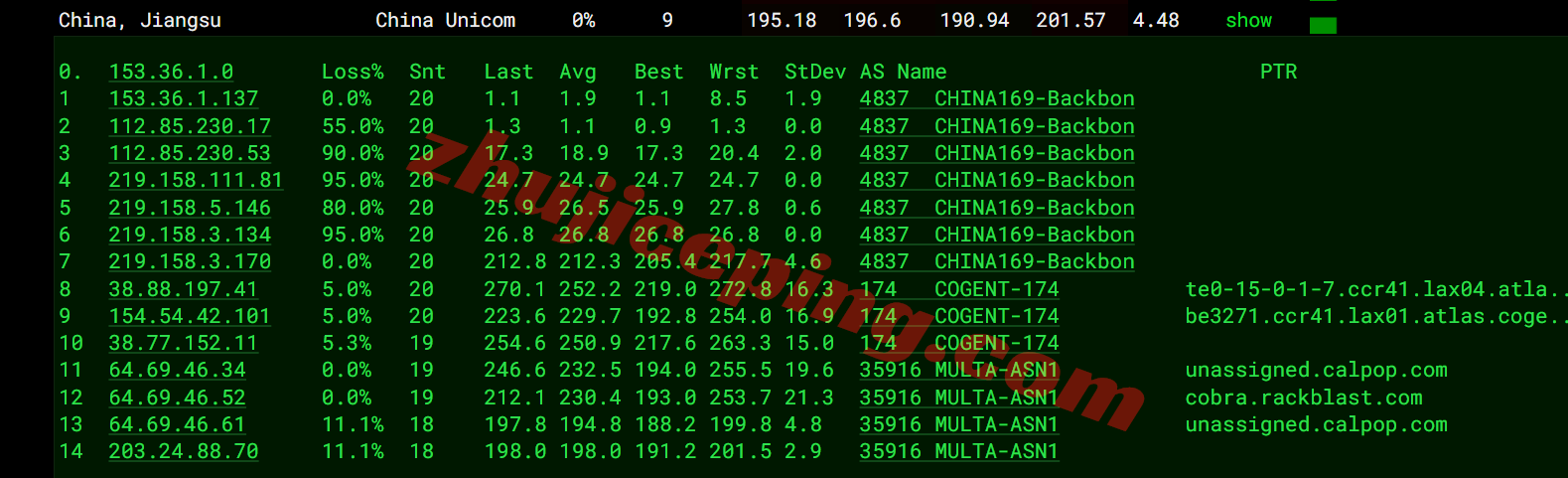Select PTR te0-15-0-1-7.ccr41.lax04 text
The height and width of the screenshot is (478, 1568).
pyautogui.click(x=1375, y=289)
